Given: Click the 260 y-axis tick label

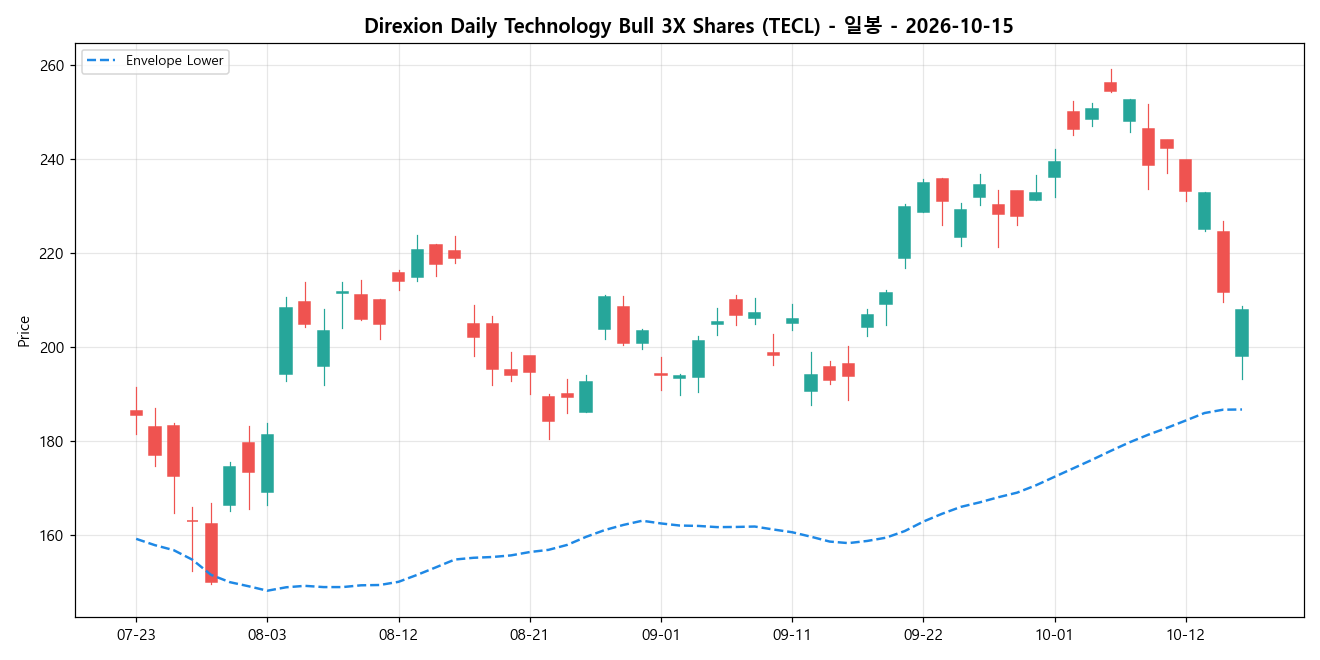Looking at the screenshot, I should (52, 66).
